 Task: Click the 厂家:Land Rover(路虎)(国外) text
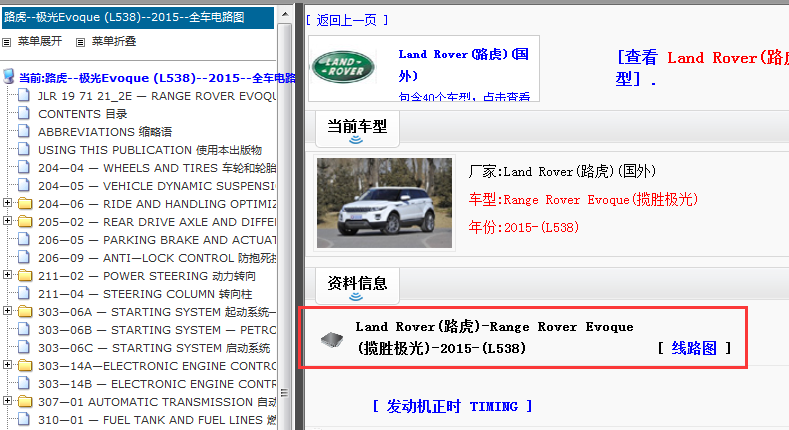(562, 171)
